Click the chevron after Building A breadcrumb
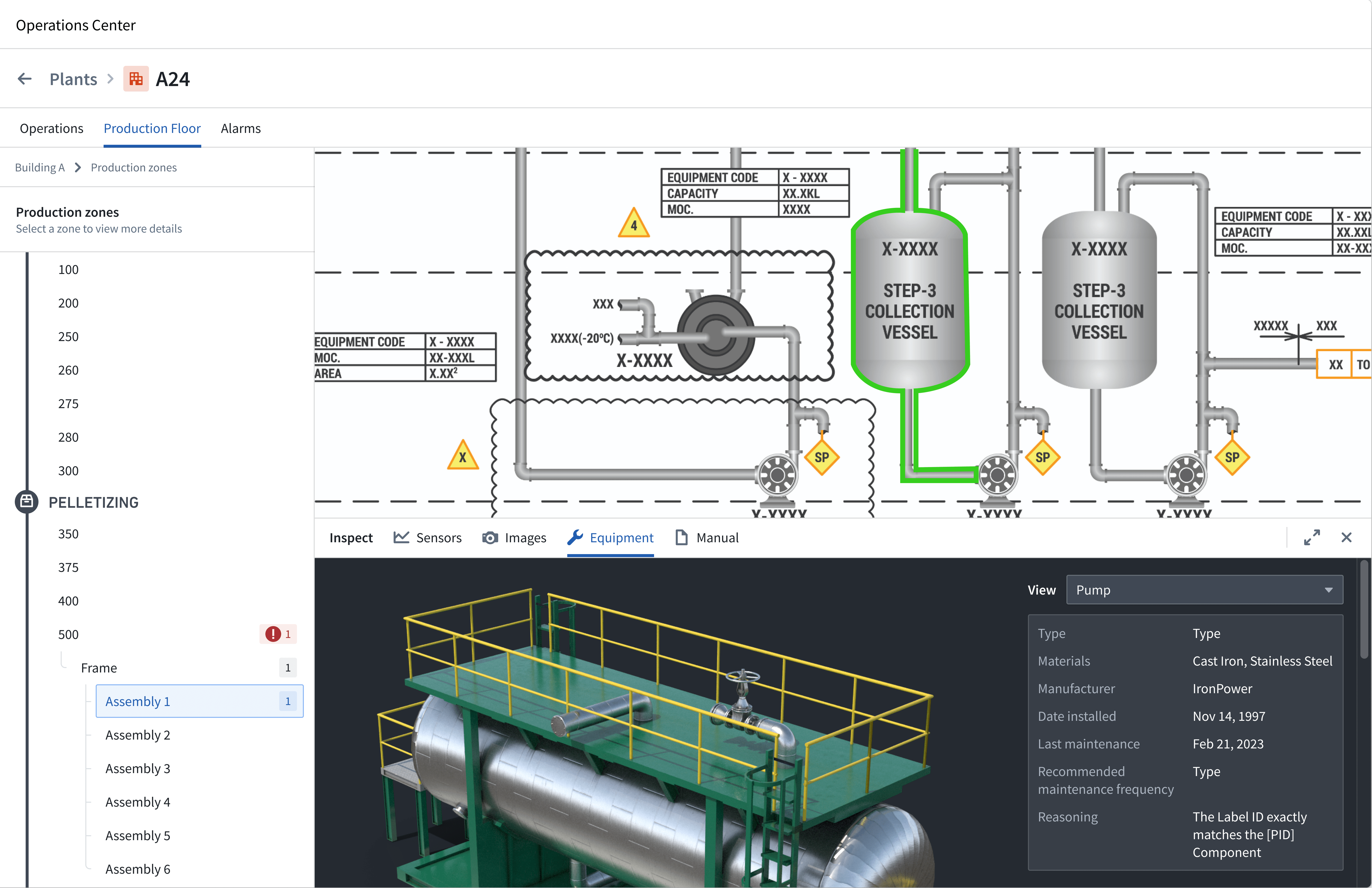Viewport: 1372px width, 888px height. pyautogui.click(x=78, y=168)
